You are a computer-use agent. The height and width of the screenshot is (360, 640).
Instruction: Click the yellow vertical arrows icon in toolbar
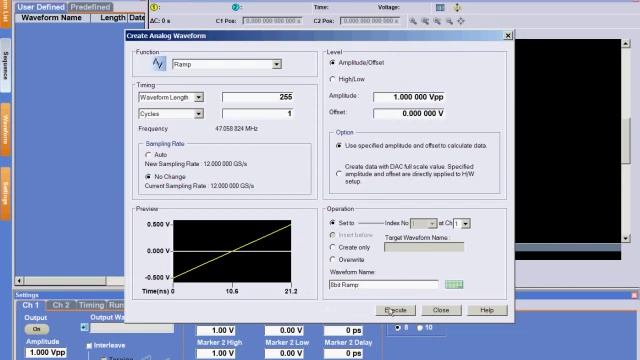click(x=457, y=7)
